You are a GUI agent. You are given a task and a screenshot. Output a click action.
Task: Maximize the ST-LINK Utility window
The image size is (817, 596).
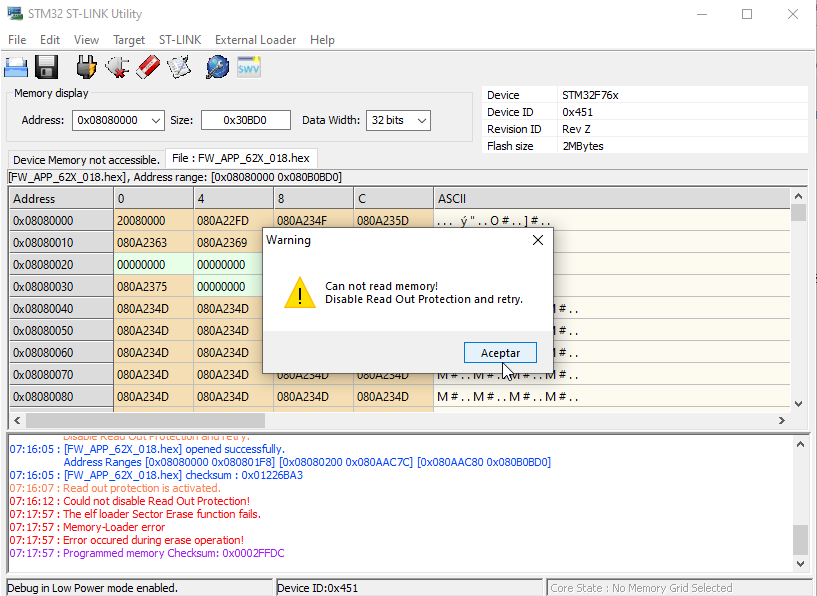(x=747, y=14)
